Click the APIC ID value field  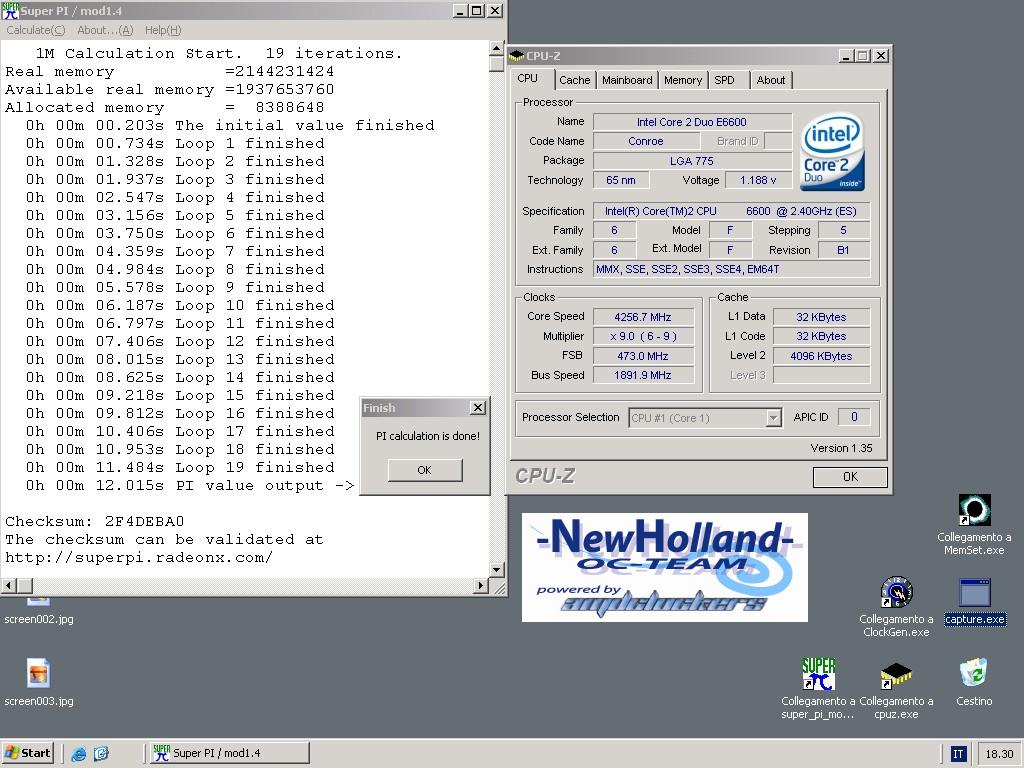[854, 417]
